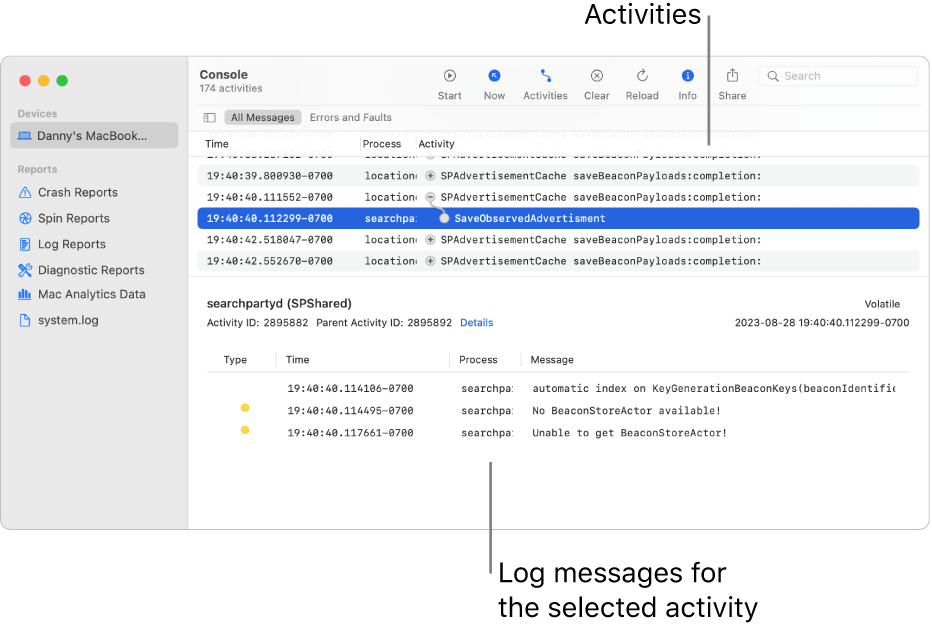Select the Errors and Faults filter
Viewport: 932px width, 630px height.
point(351,118)
